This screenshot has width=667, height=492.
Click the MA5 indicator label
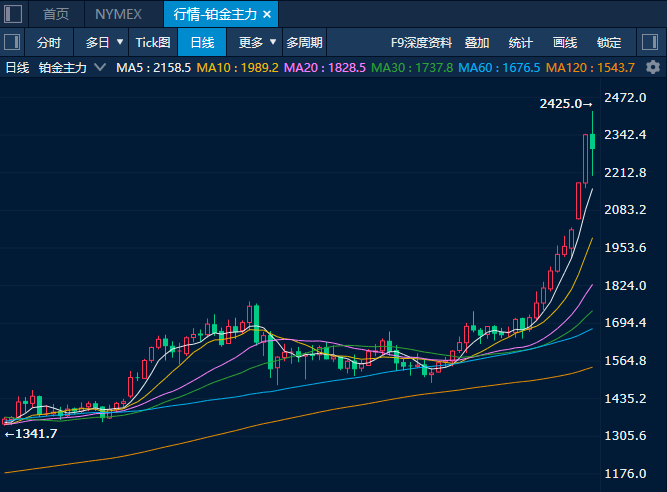click(x=153, y=67)
